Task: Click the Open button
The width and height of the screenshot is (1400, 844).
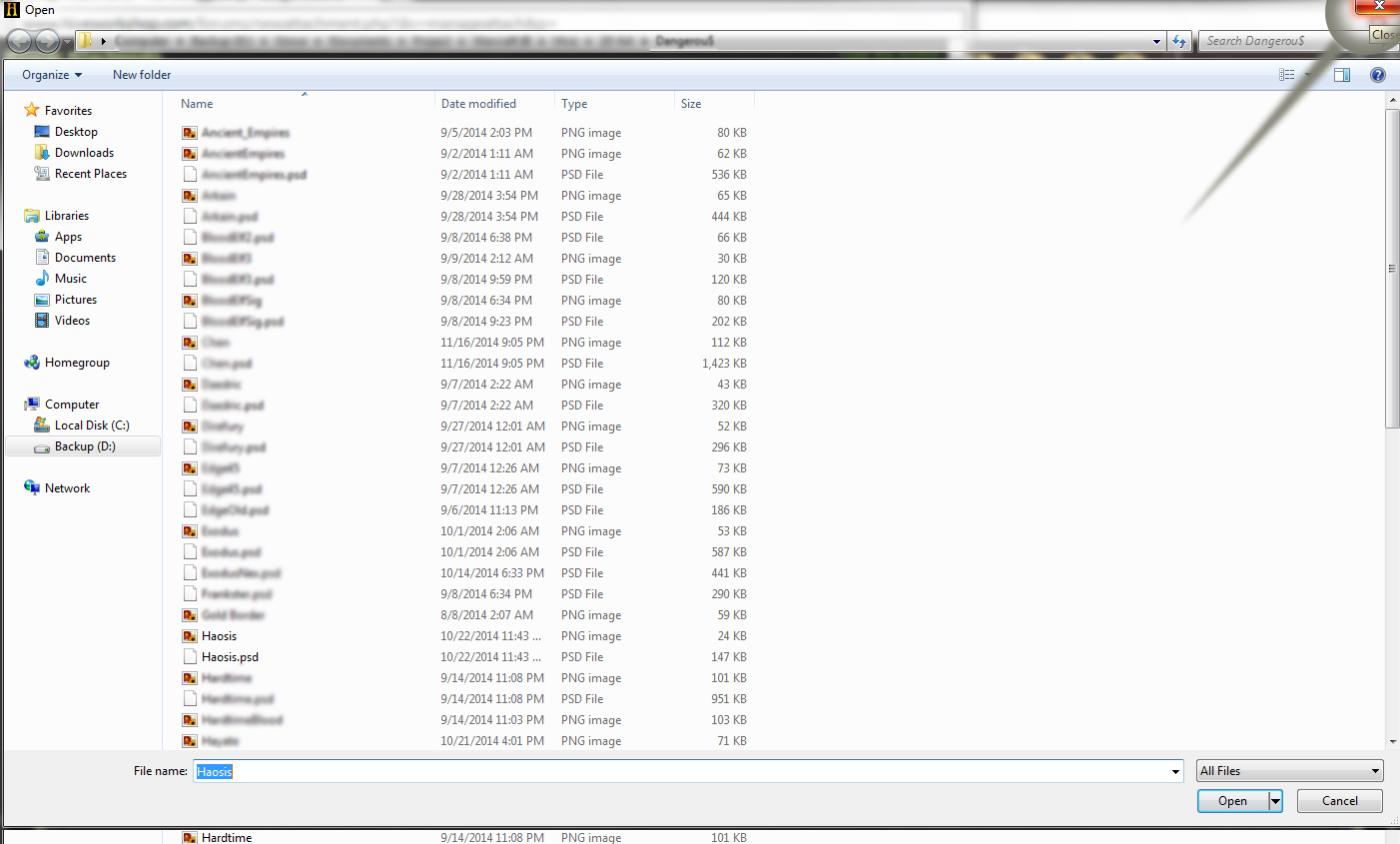Action: click(1233, 801)
